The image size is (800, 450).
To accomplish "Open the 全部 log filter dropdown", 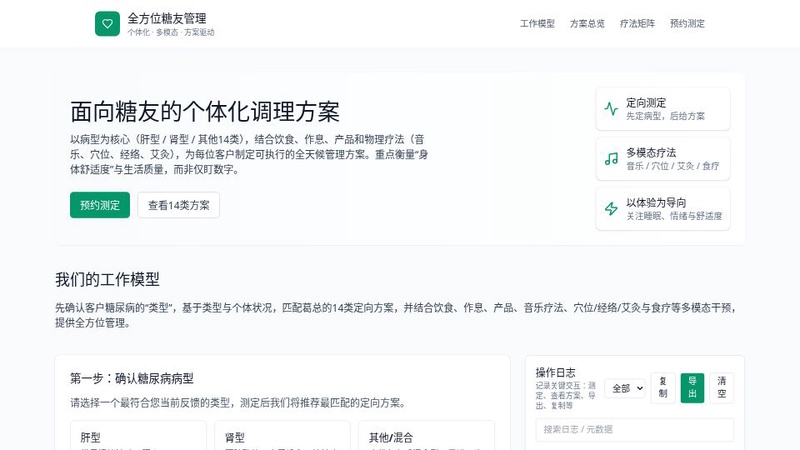I will coord(625,388).
